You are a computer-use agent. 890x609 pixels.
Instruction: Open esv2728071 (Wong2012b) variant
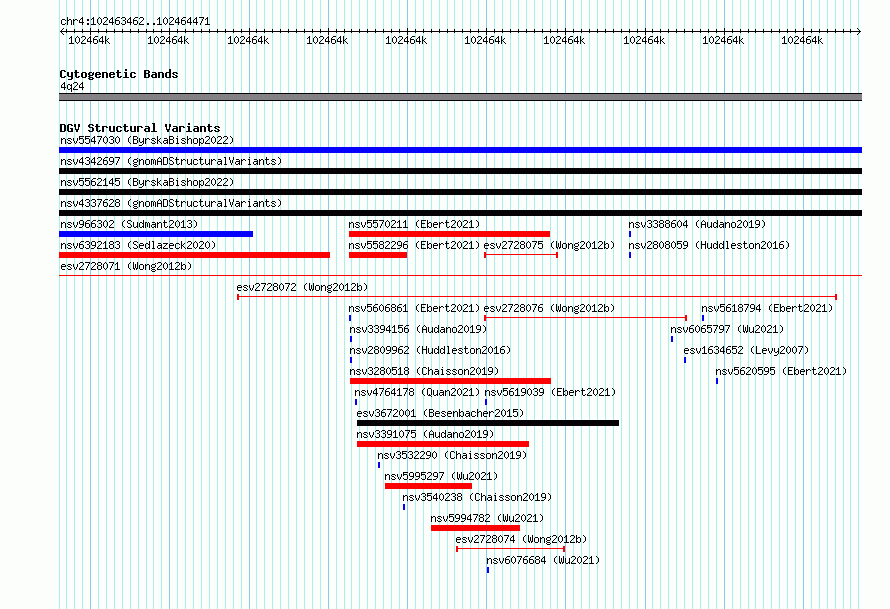tap(126, 266)
